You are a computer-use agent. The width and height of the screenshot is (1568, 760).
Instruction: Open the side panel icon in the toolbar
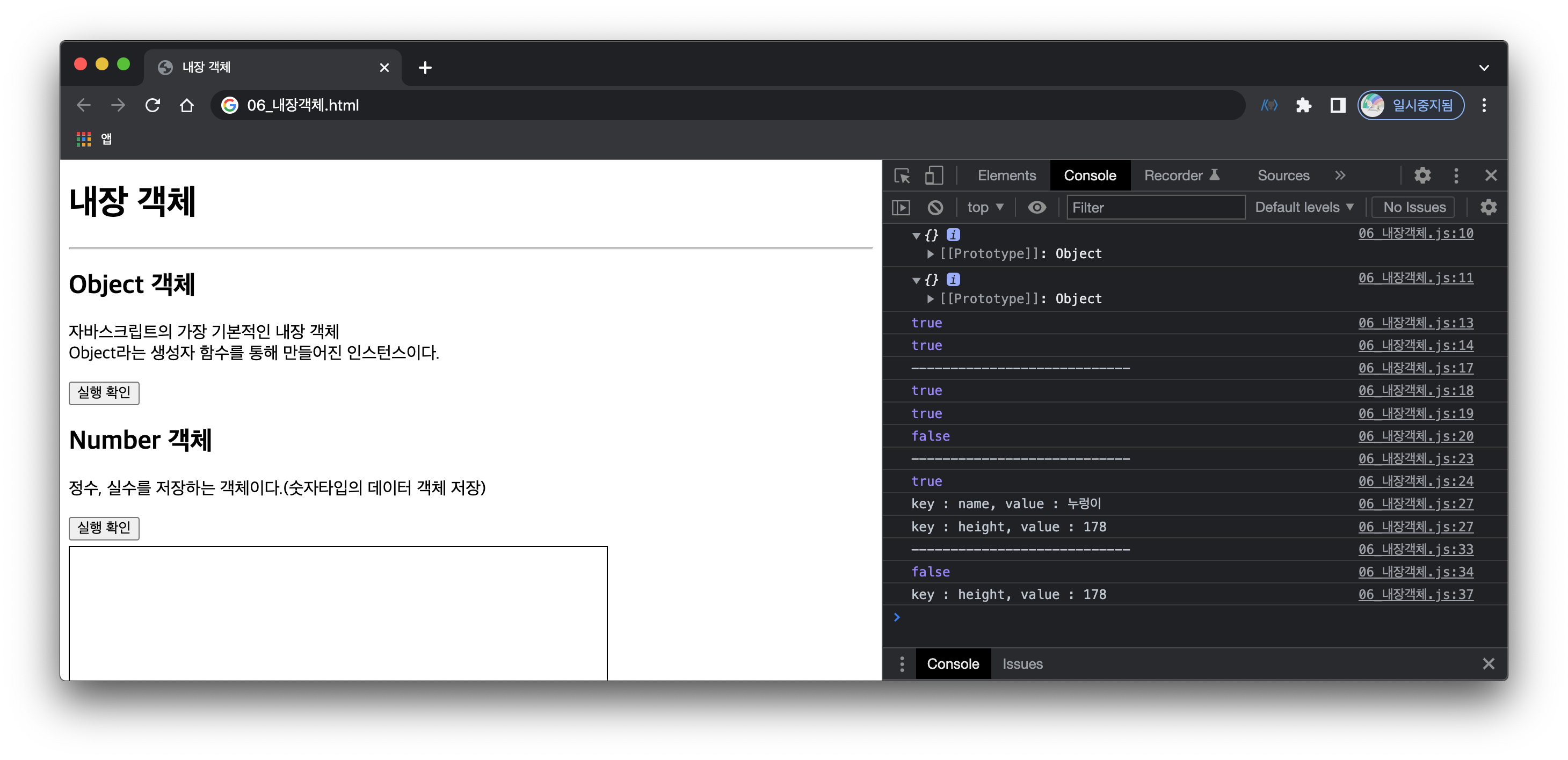(x=1337, y=105)
